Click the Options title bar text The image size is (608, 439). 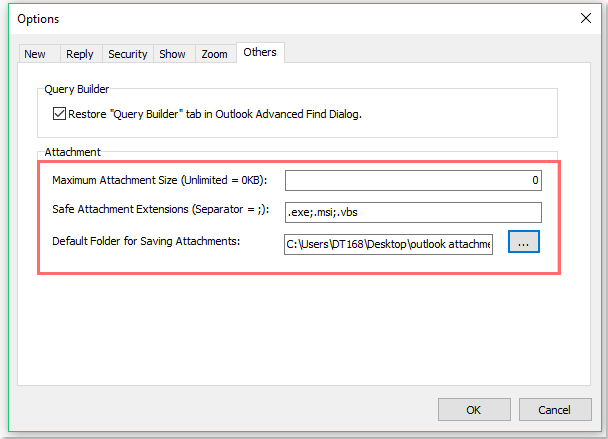tap(39, 19)
